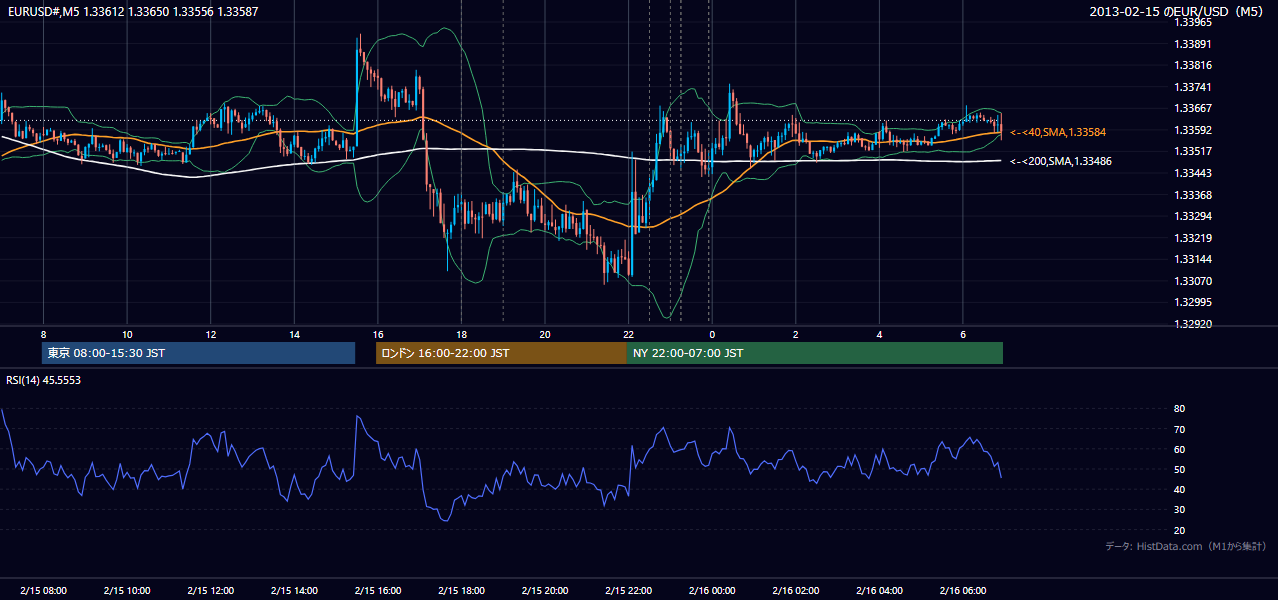Click the RSI scale value 40

[x=1179, y=489]
